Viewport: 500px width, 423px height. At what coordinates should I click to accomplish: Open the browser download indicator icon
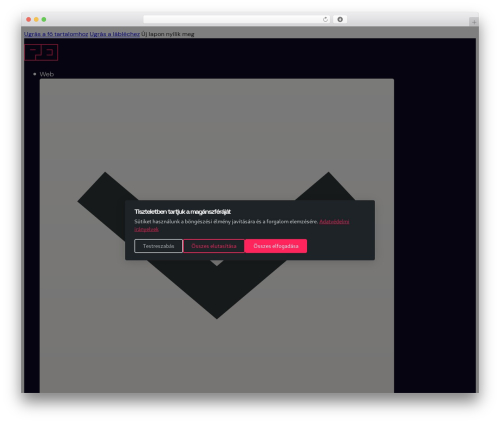tap(340, 19)
